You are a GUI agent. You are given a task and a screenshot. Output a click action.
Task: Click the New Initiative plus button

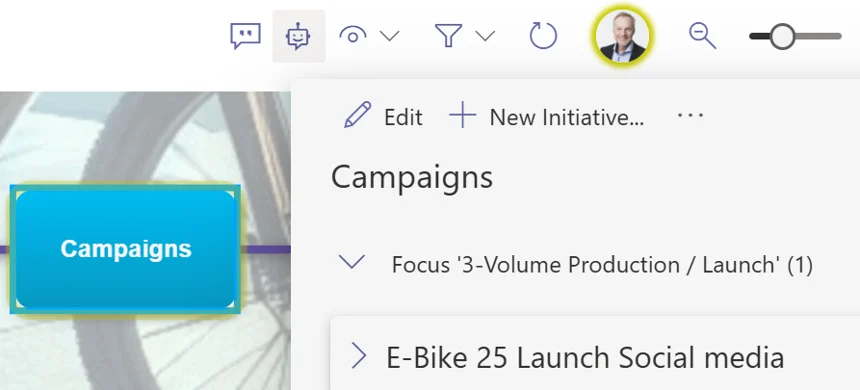(x=546, y=116)
